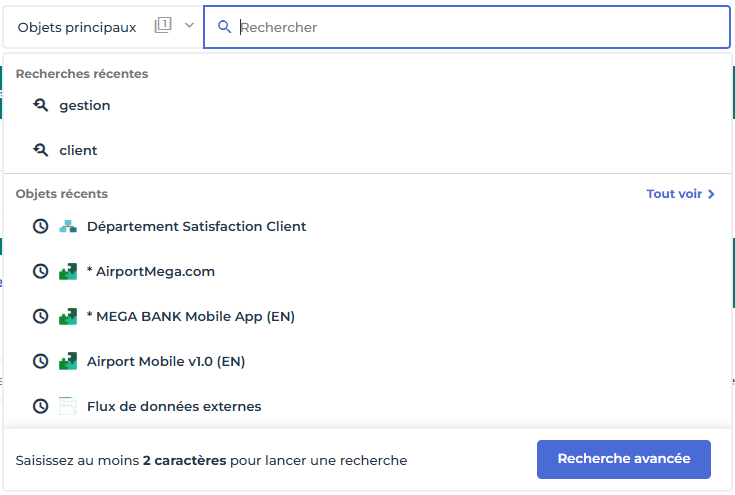Click the application icon next to AirportMega.com
The image size is (735, 495).
coord(68,271)
